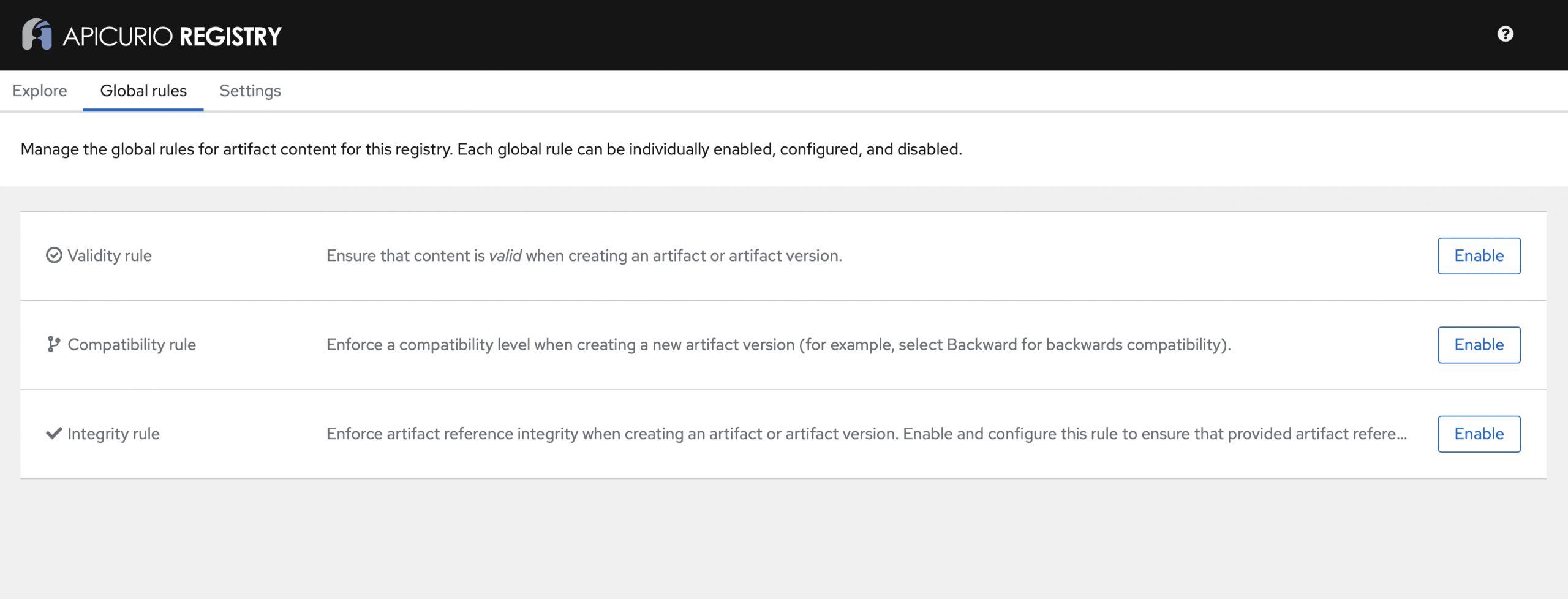Switch to the Explore tab
Screen dimensions: 1568x599
point(40,91)
